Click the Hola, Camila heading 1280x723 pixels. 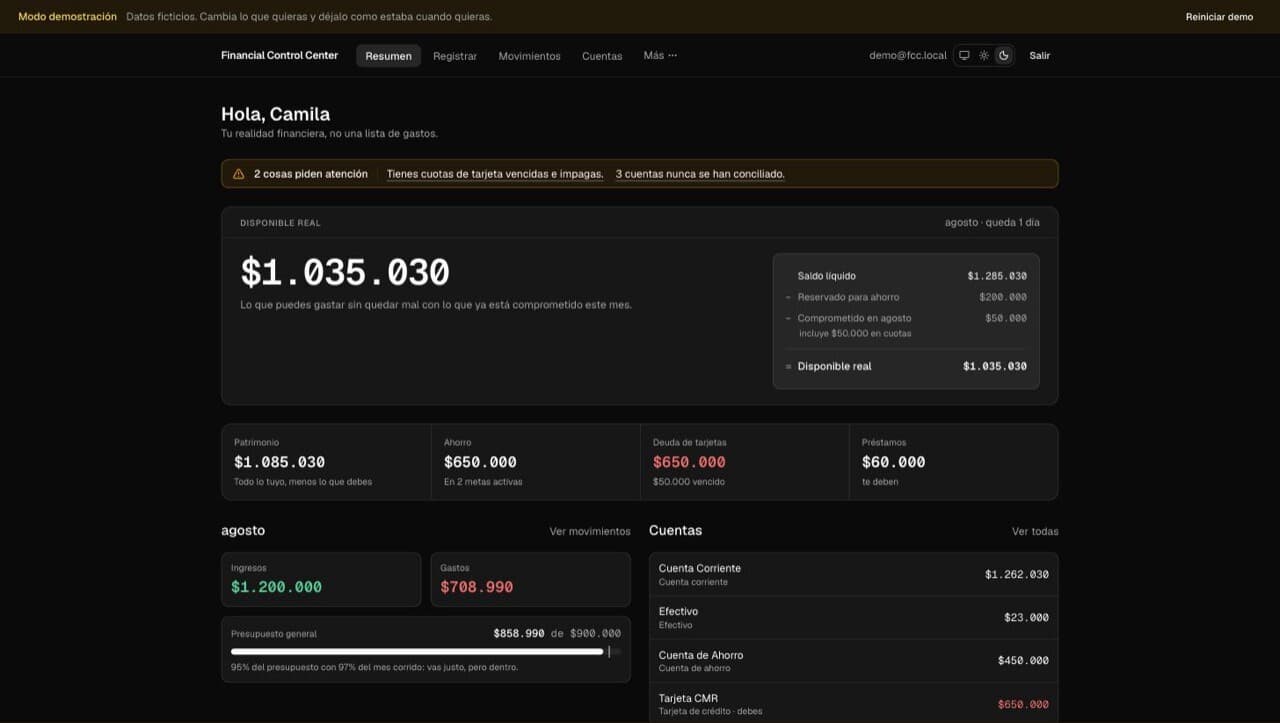pyautogui.click(x=276, y=114)
